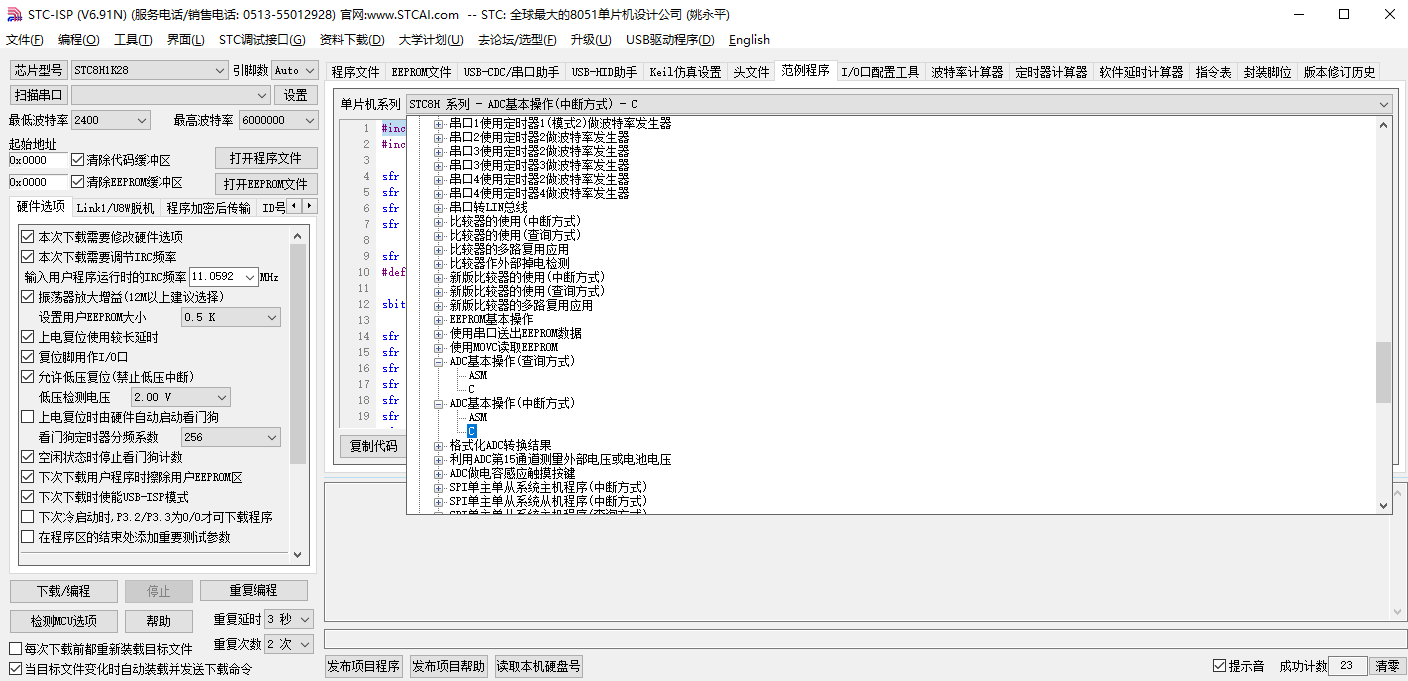Image resolution: width=1408 pixels, height=681 pixels.
Task: Uncheck 清除EEPROM缓冲区 checkbox
Action: [77, 182]
